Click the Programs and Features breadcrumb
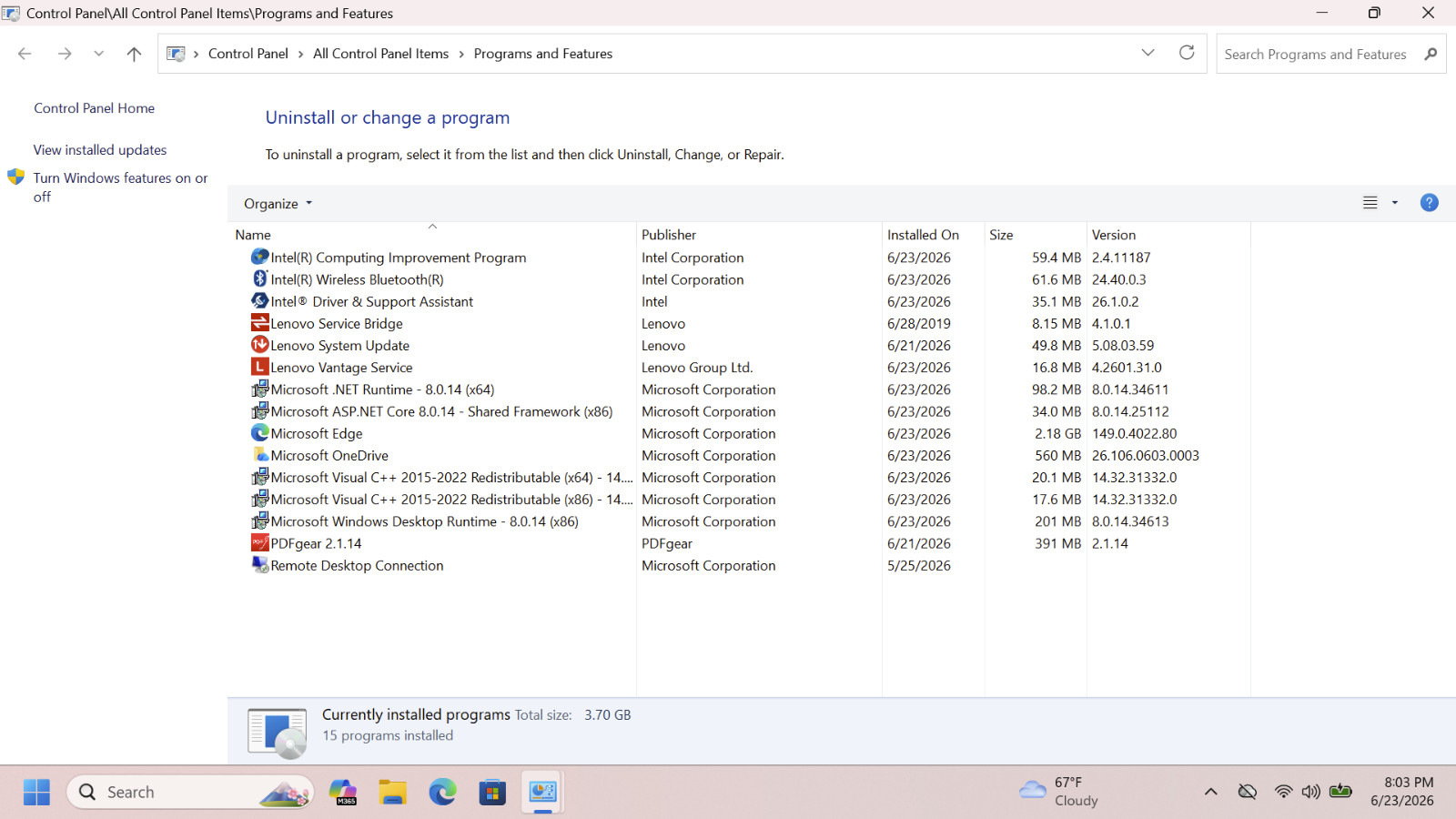Image resolution: width=1456 pixels, height=819 pixels. [543, 54]
